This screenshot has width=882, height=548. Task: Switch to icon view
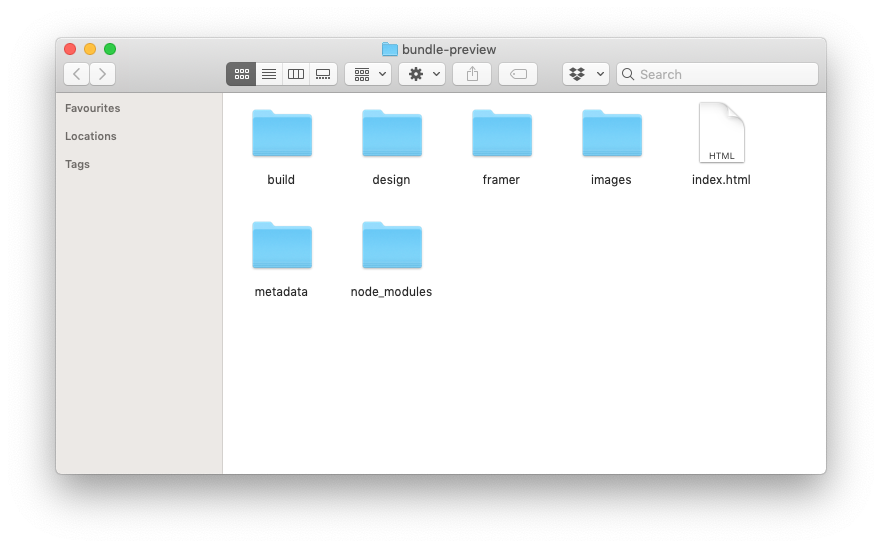[x=241, y=74]
